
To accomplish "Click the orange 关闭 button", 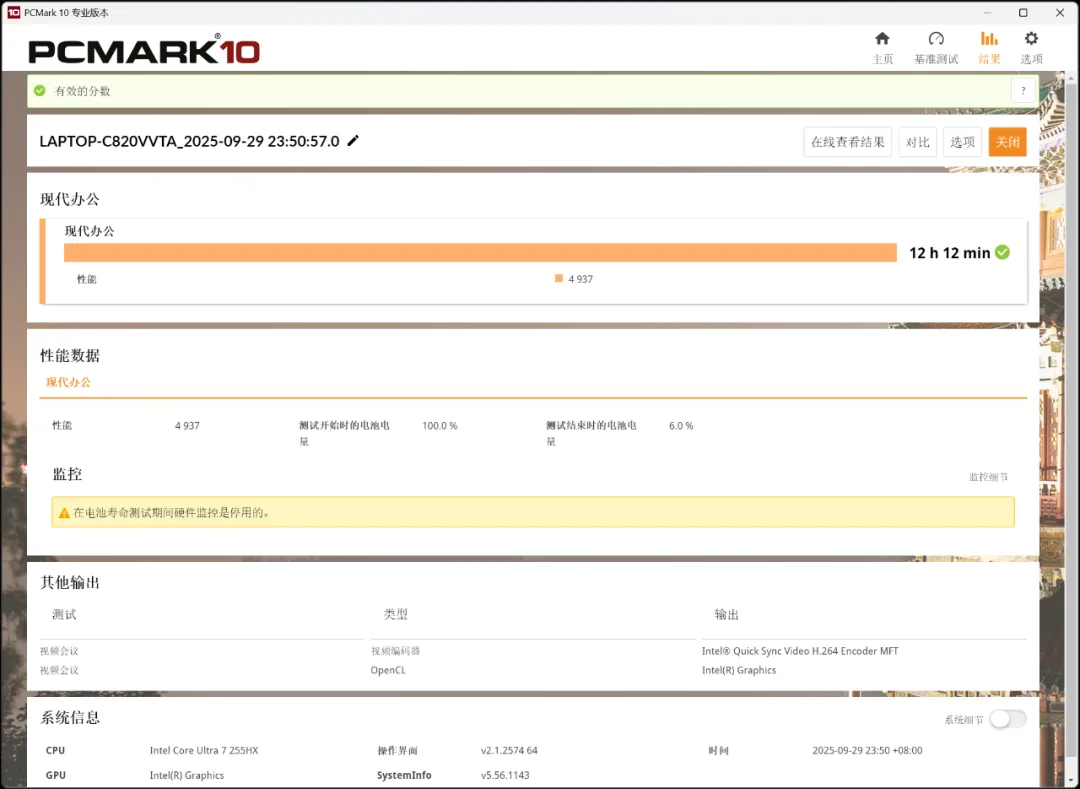I will tap(1007, 142).
